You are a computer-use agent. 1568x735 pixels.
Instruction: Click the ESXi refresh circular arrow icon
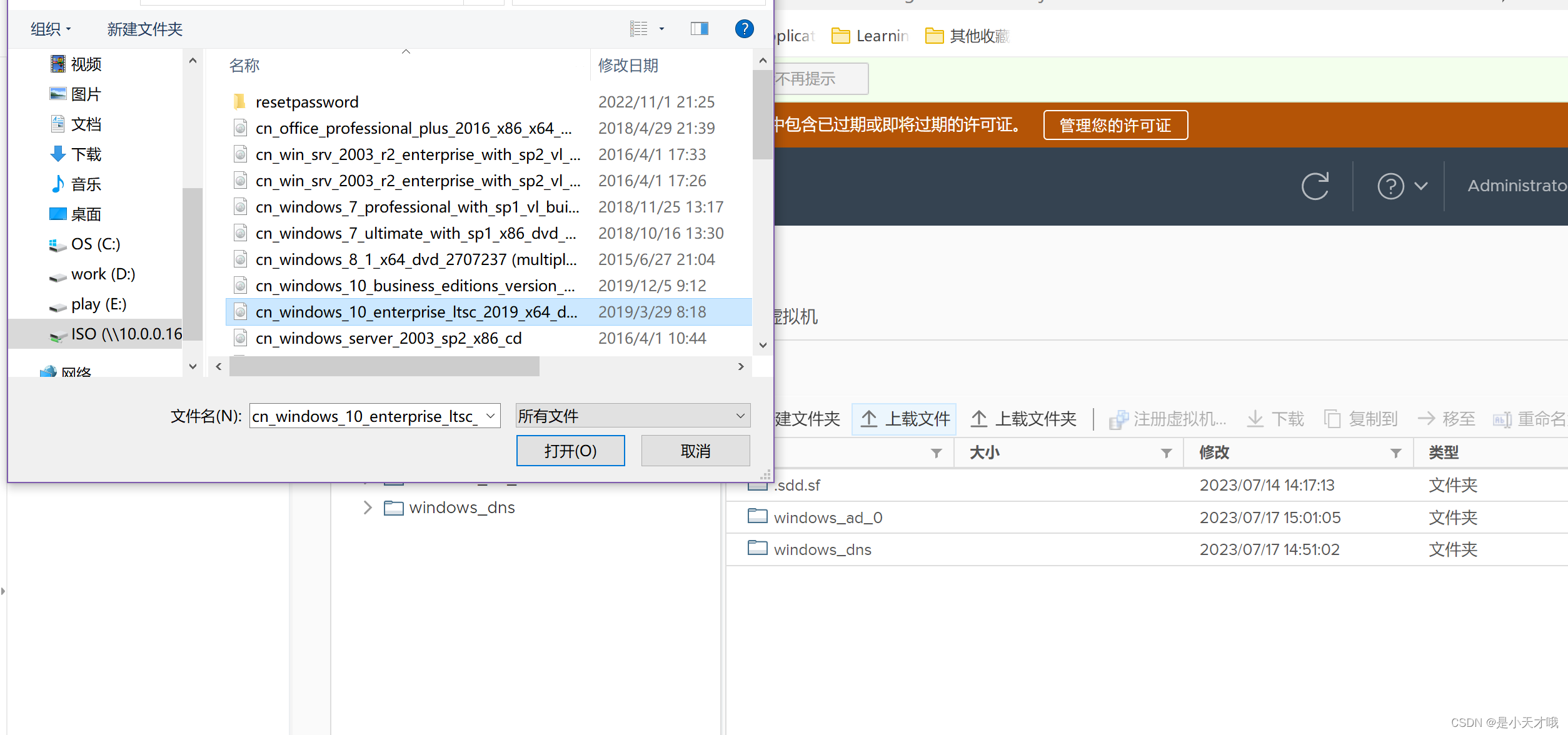tap(1315, 186)
